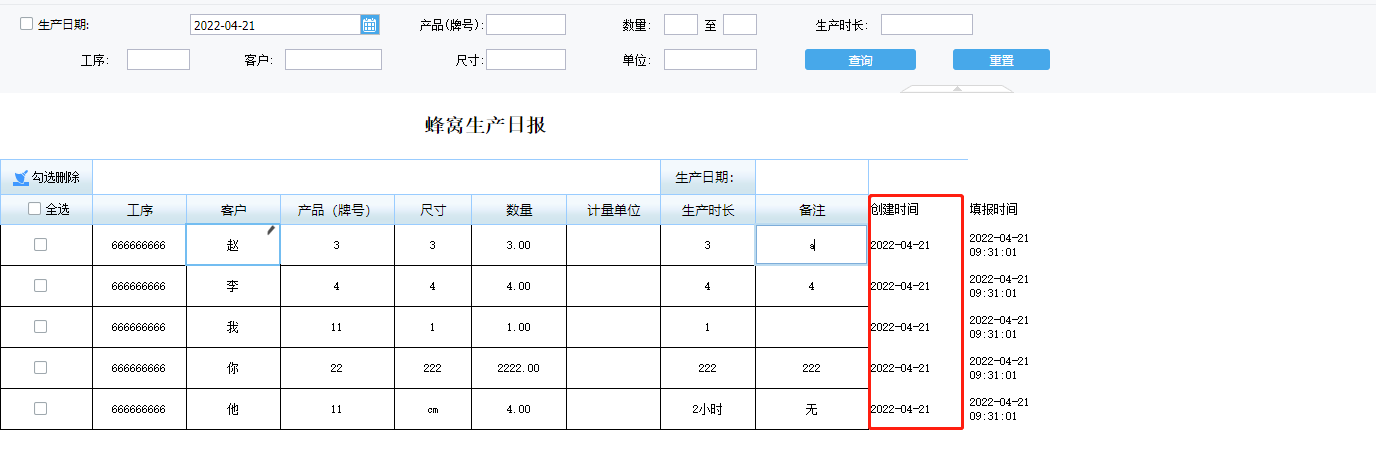The width and height of the screenshot is (1376, 470).
Task: Focus the 客户 filter input
Action: [333, 60]
